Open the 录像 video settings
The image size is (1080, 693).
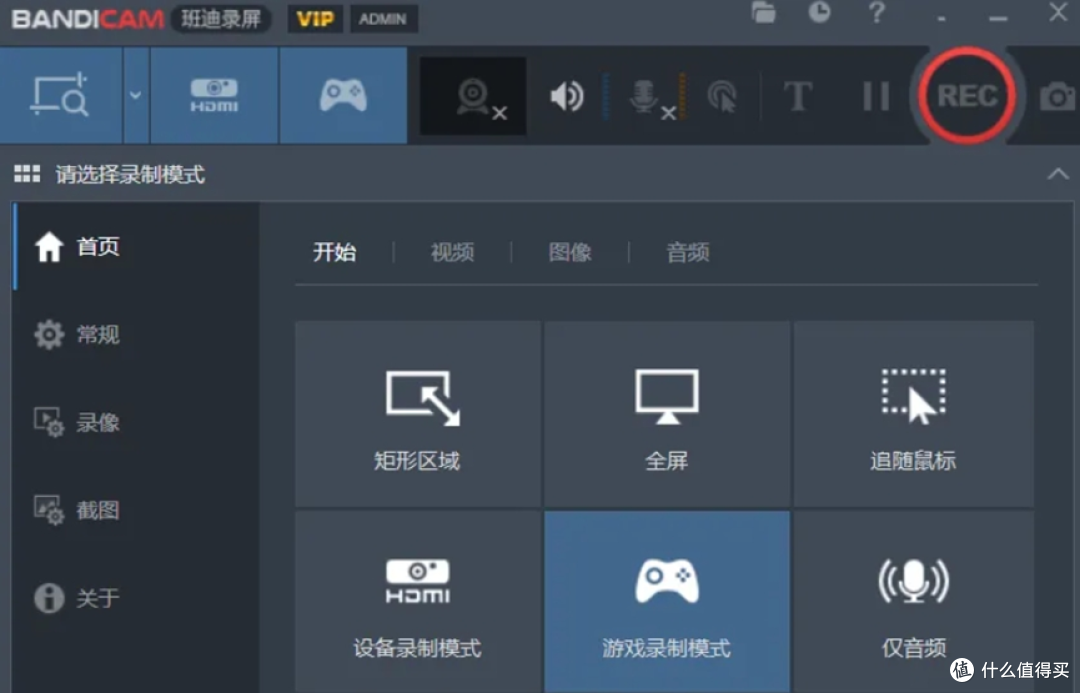[136, 422]
